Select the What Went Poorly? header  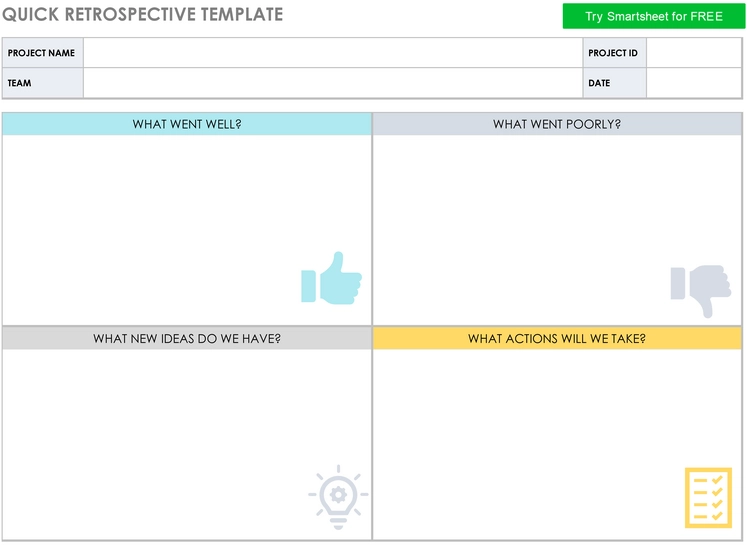pyautogui.click(x=557, y=124)
